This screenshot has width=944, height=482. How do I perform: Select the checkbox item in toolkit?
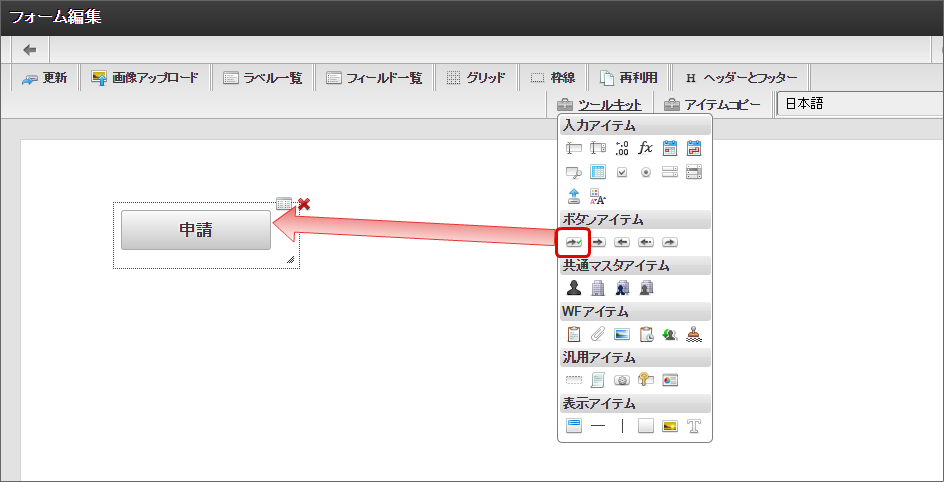622,172
